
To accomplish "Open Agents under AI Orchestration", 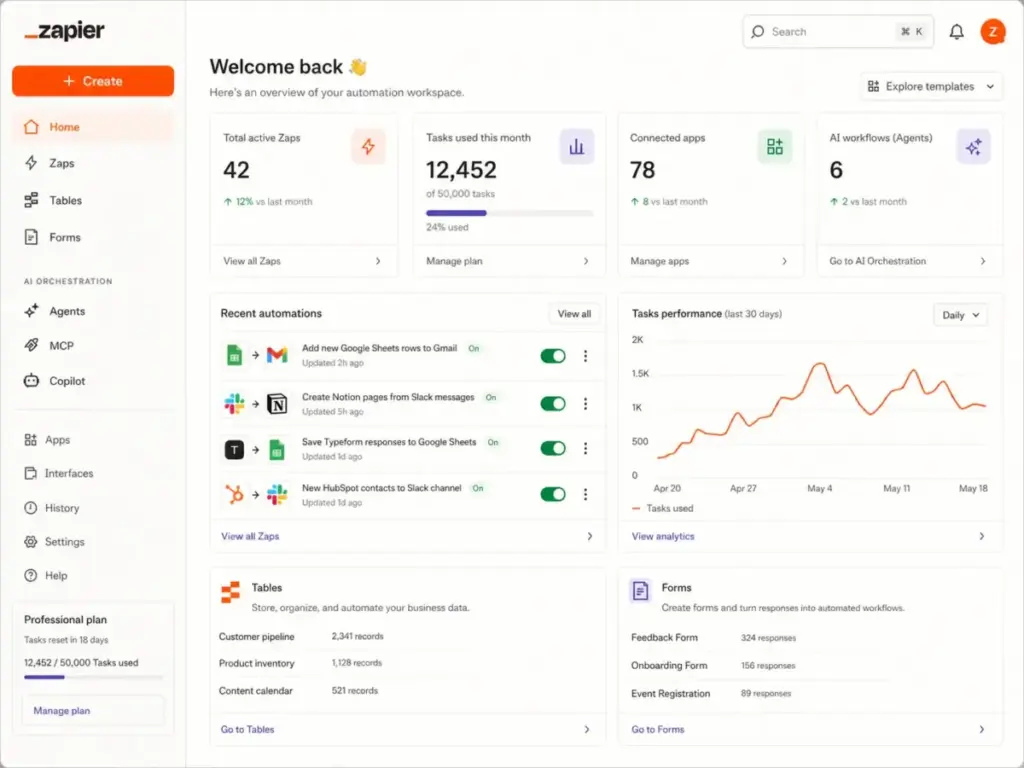I will pyautogui.click(x=93, y=311).
